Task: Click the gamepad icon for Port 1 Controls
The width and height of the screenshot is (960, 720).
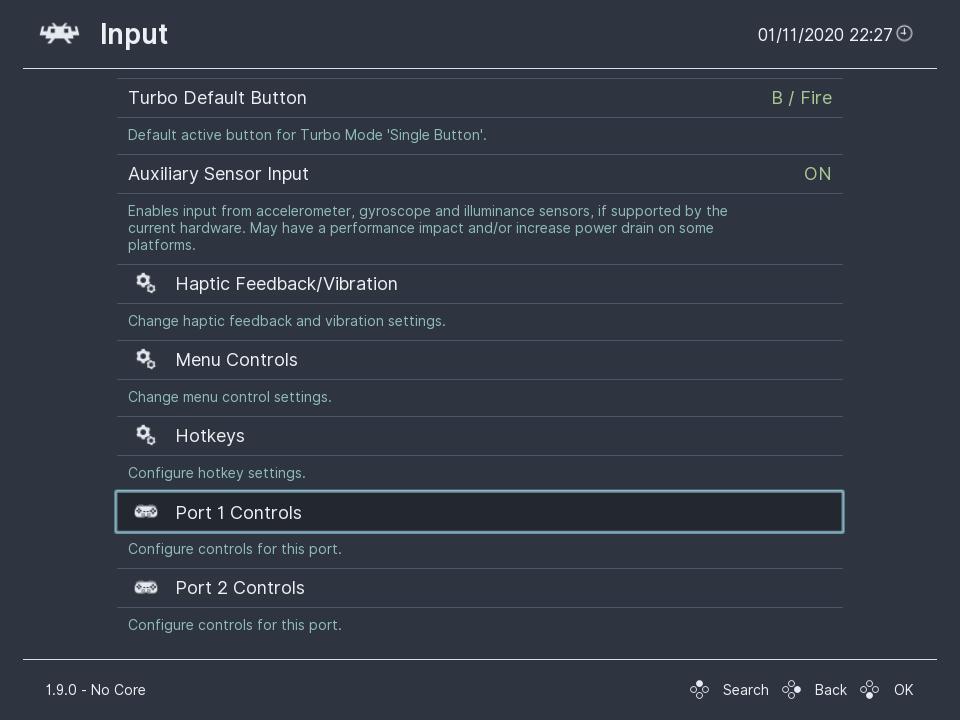Action: (x=146, y=512)
